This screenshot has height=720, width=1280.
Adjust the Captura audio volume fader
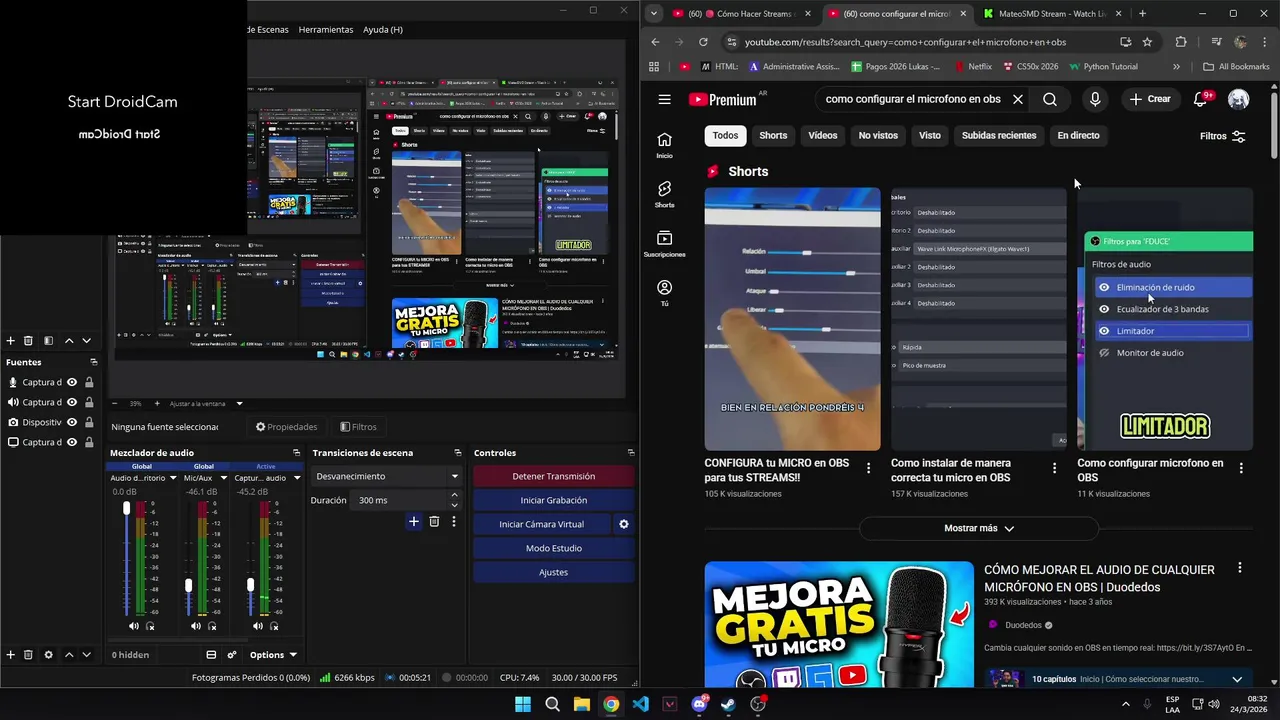click(x=250, y=585)
